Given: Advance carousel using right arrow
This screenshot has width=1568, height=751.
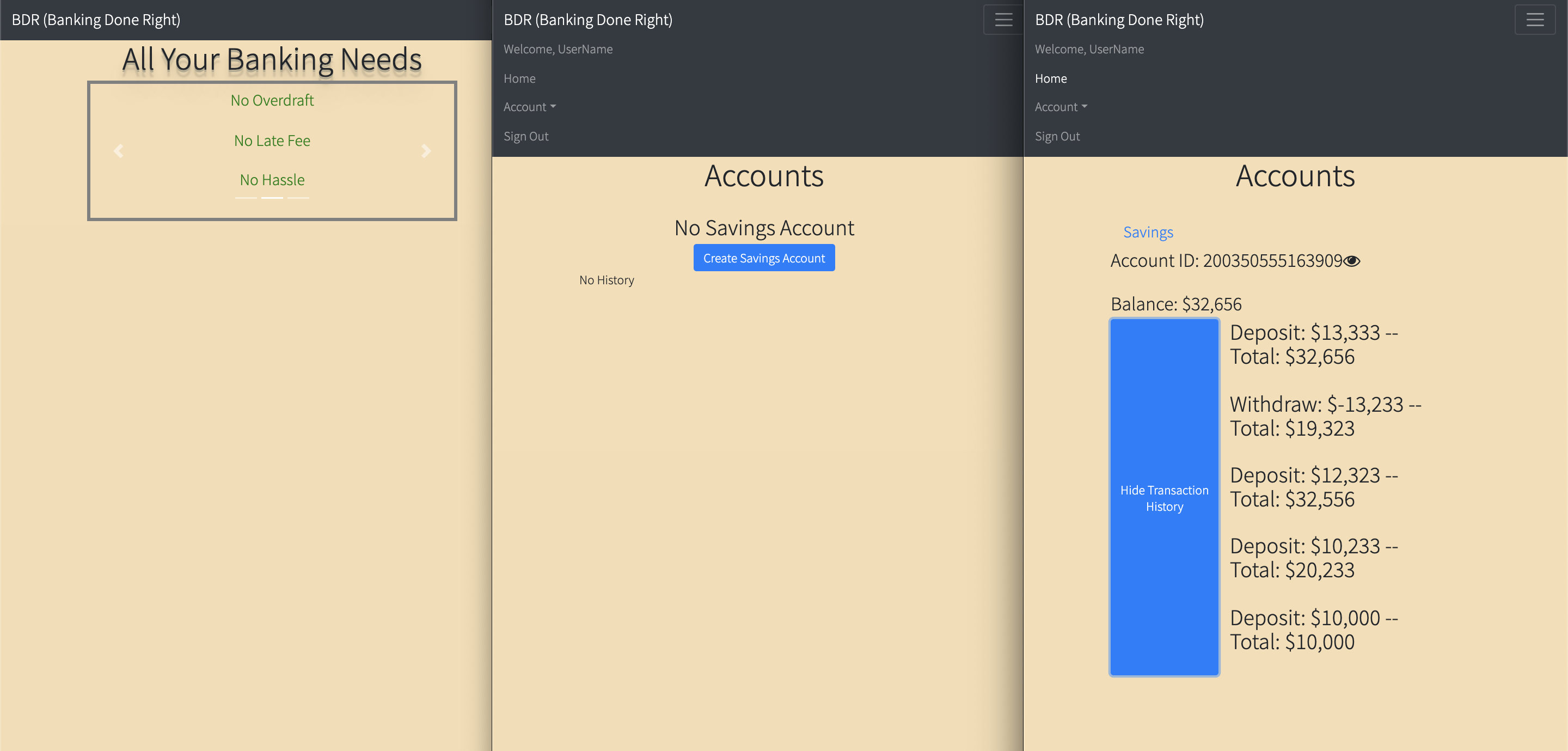Looking at the screenshot, I should 426,151.
